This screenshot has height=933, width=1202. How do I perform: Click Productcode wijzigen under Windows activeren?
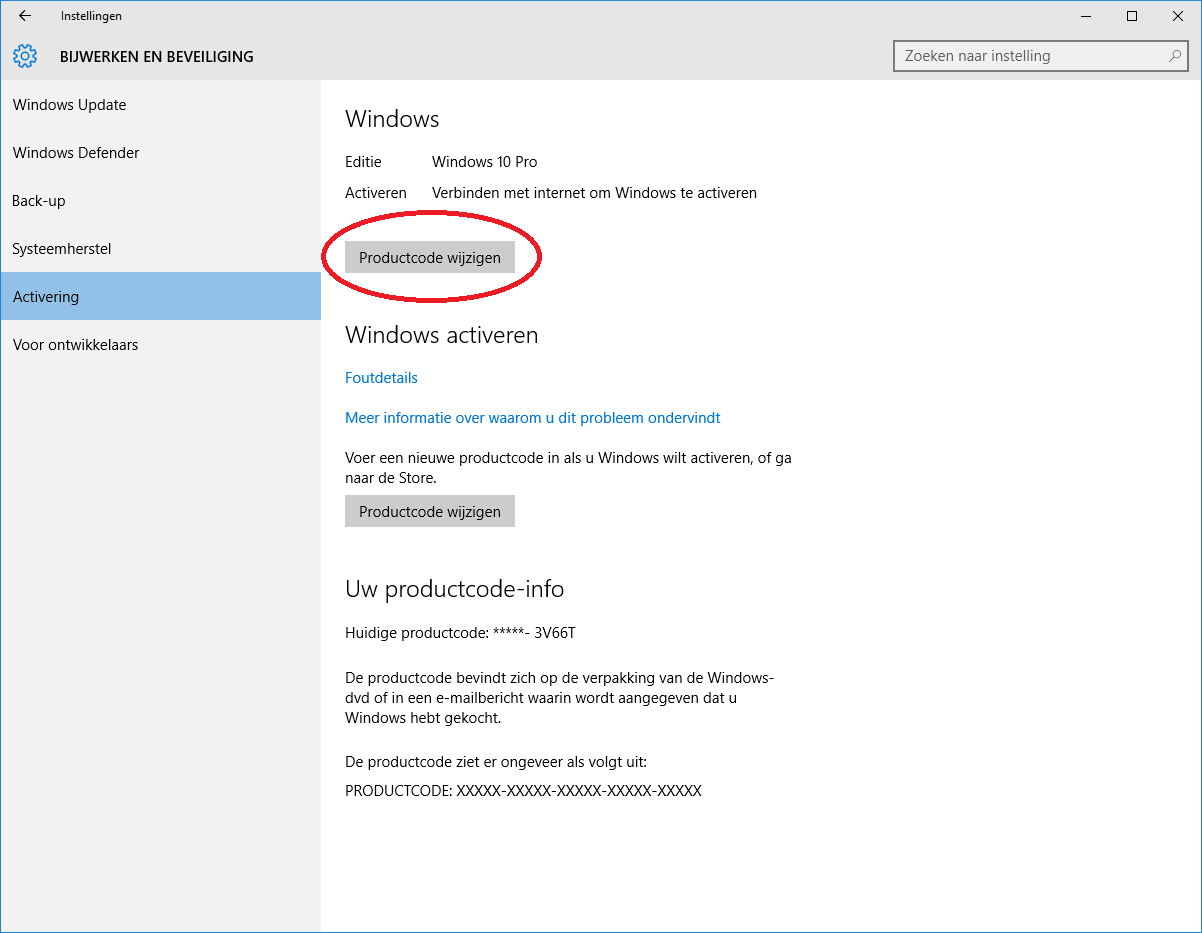click(x=430, y=511)
